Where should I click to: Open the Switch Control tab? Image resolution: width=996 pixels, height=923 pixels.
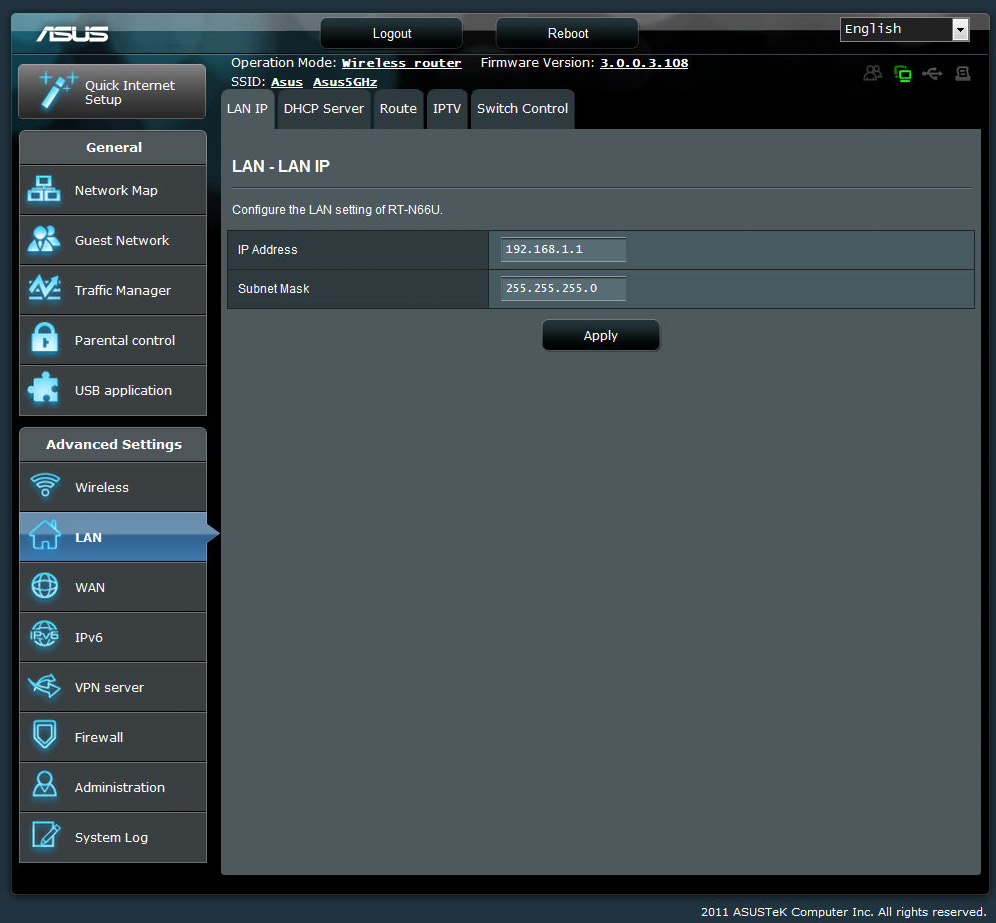[522, 109]
